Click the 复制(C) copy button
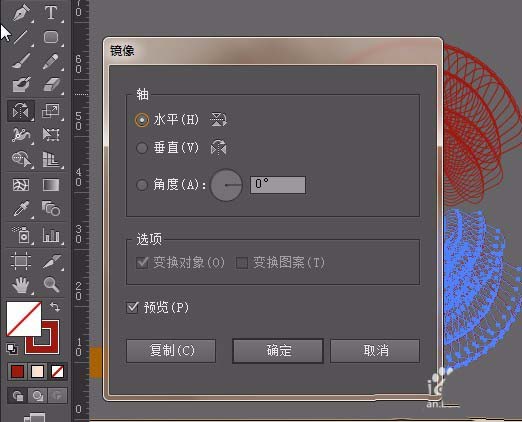 pos(171,351)
